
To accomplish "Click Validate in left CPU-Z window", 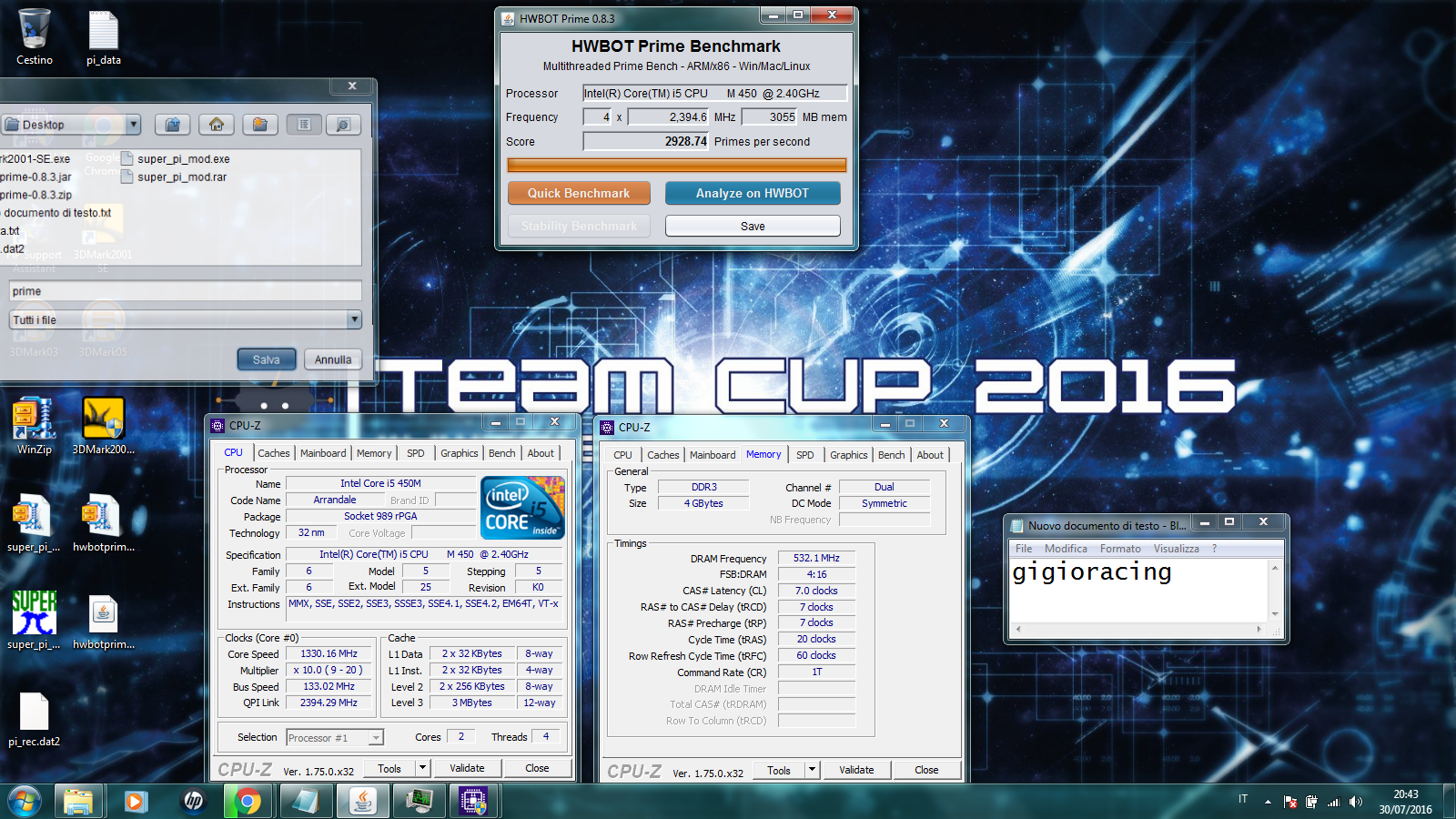I will point(467,768).
